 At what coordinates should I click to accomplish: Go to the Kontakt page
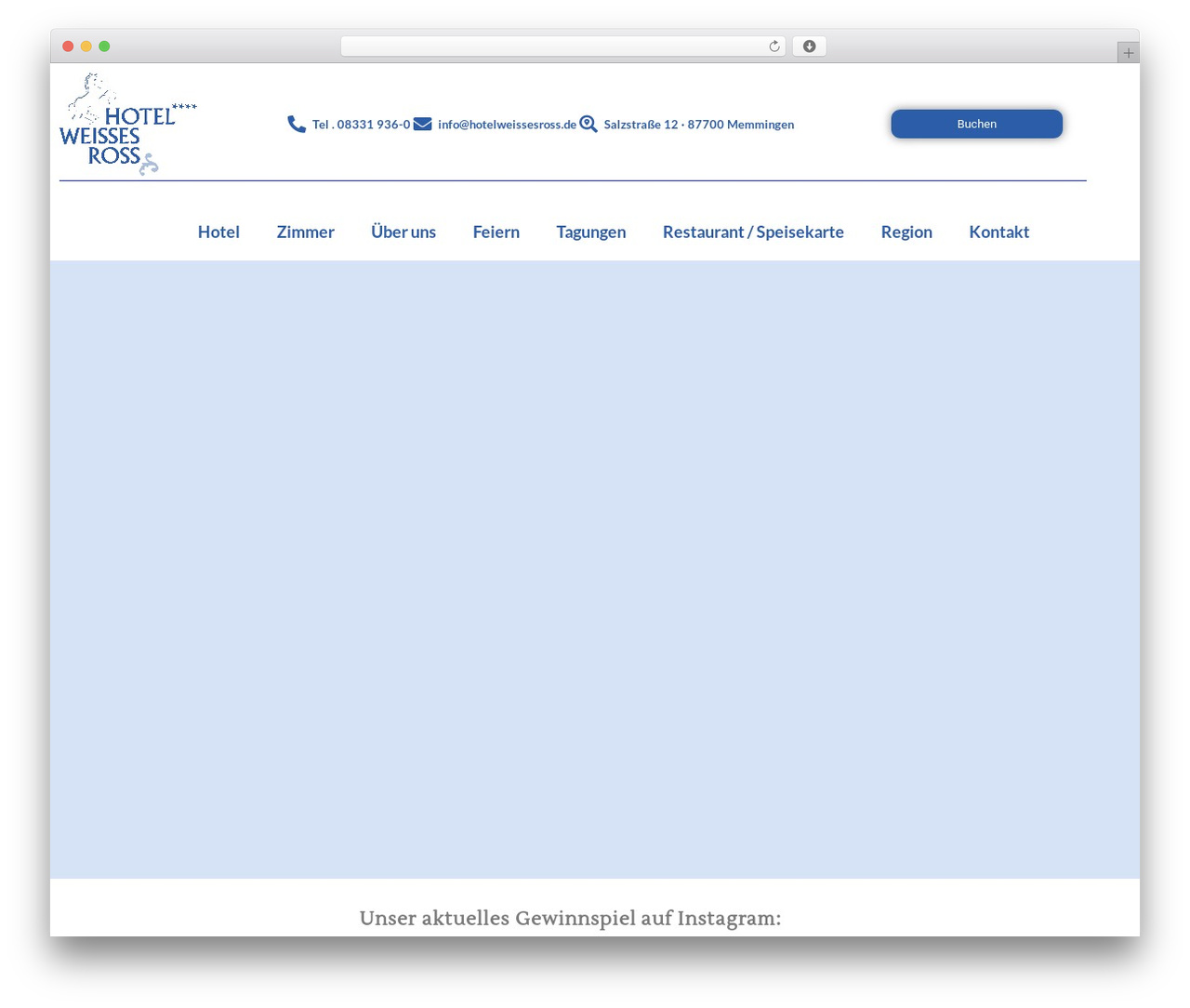[x=998, y=232]
